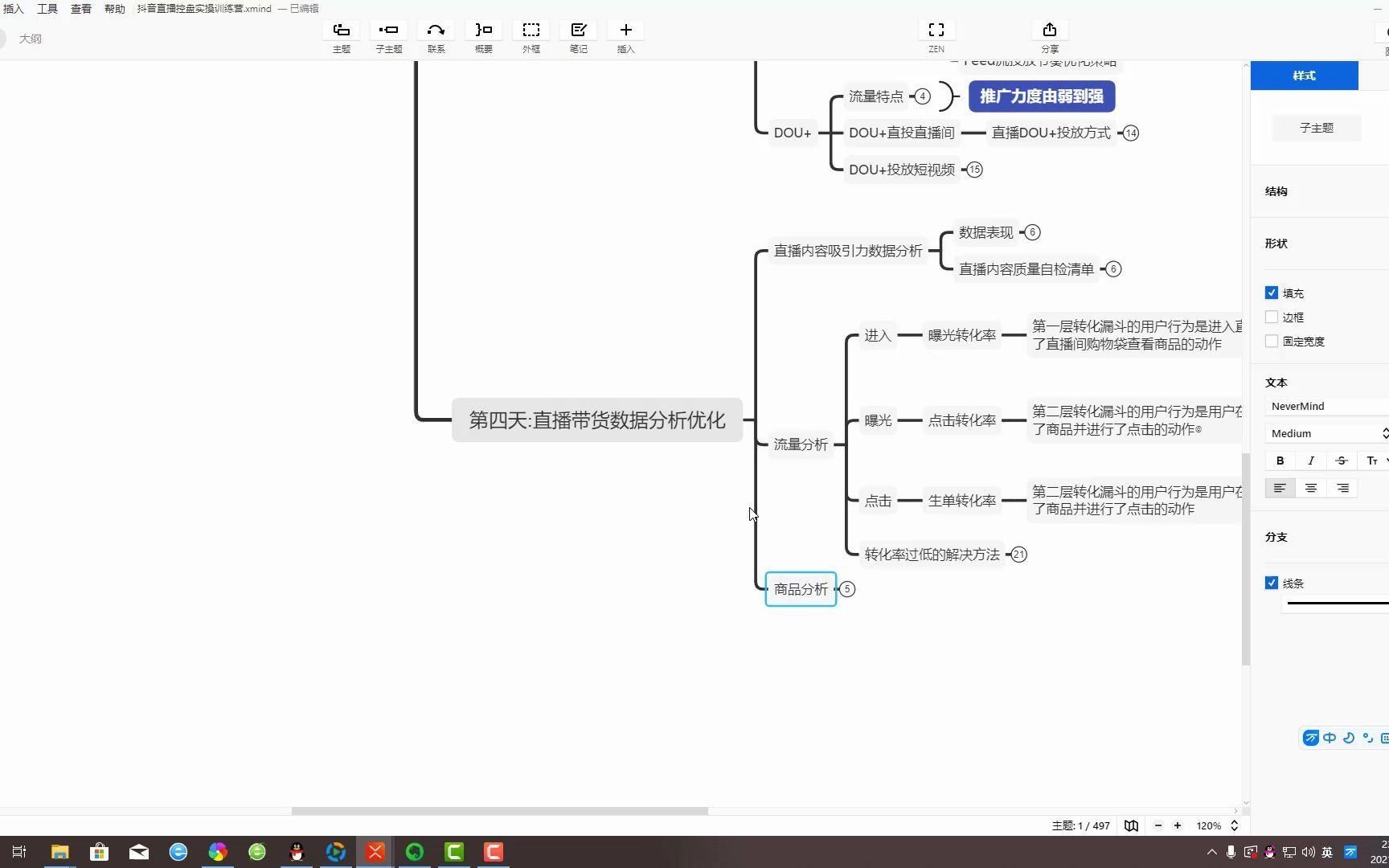
Task: Open the 插入 menu in menu bar
Action: coord(14,9)
